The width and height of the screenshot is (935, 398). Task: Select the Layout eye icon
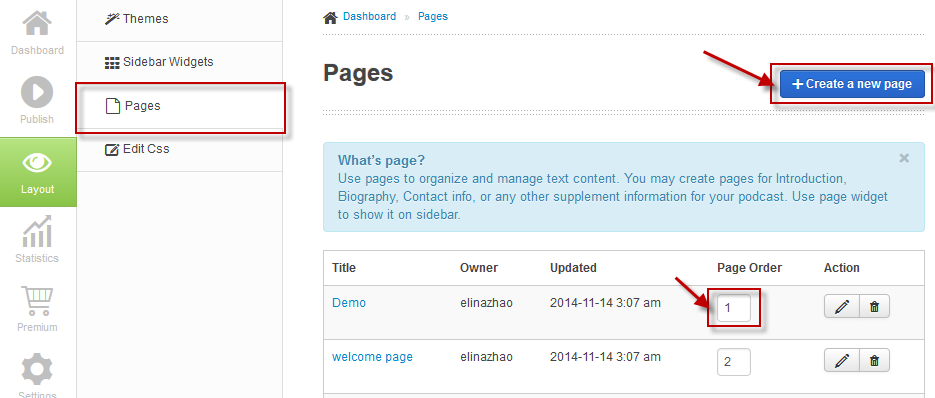[x=37, y=162]
